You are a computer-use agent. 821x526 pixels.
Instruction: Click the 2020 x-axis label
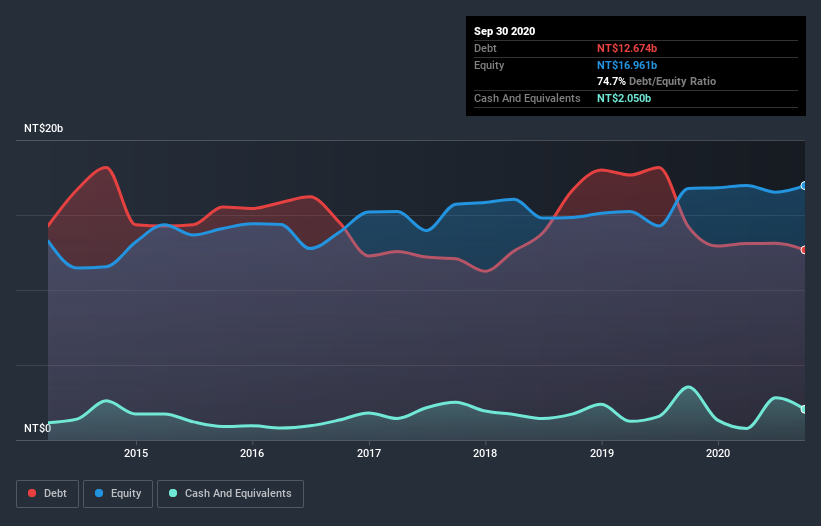click(718, 453)
